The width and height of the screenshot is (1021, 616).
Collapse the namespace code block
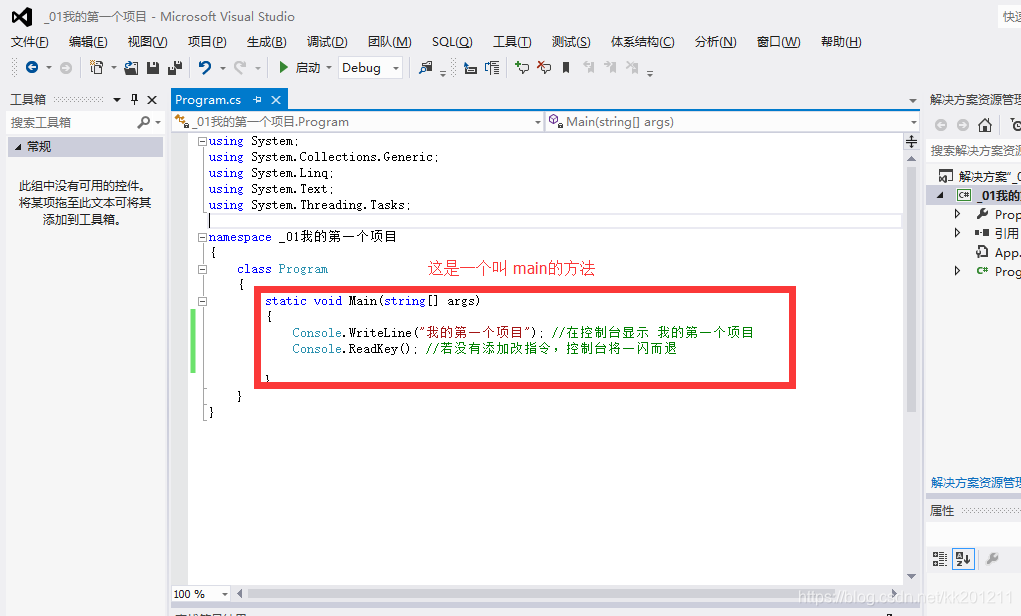(203, 238)
